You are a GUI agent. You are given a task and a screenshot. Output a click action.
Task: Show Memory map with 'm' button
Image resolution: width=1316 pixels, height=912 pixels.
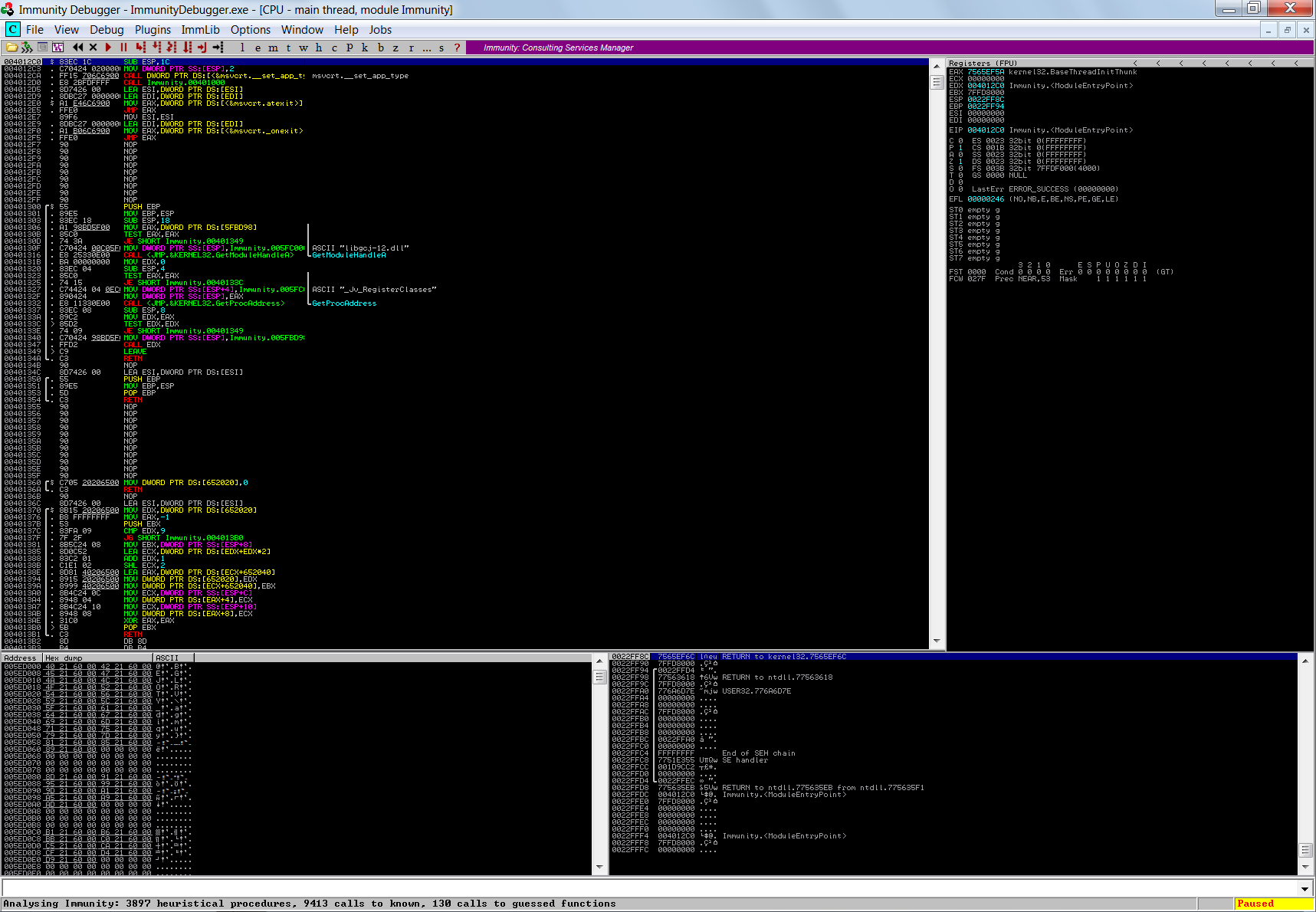273,48
